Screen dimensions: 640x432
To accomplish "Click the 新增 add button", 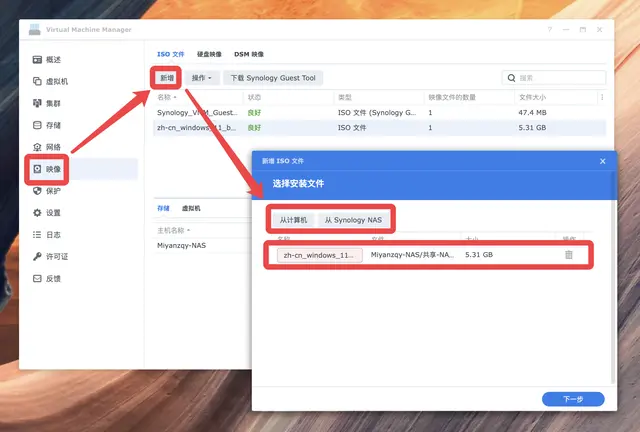I will click(x=167, y=78).
